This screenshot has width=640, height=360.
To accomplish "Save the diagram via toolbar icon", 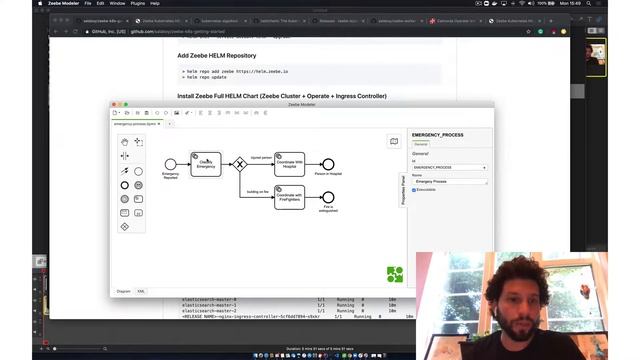I will pyautogui.click(x=138, y=113).
